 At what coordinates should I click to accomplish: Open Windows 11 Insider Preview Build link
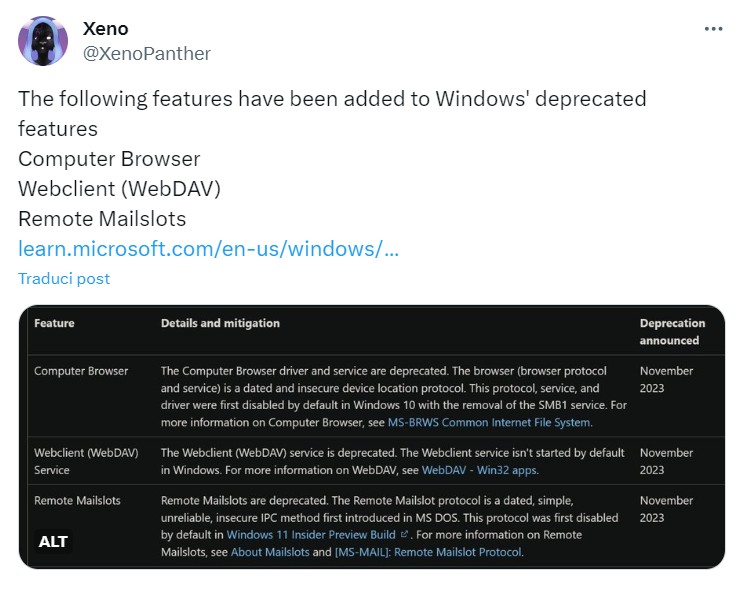click(311, 535)
